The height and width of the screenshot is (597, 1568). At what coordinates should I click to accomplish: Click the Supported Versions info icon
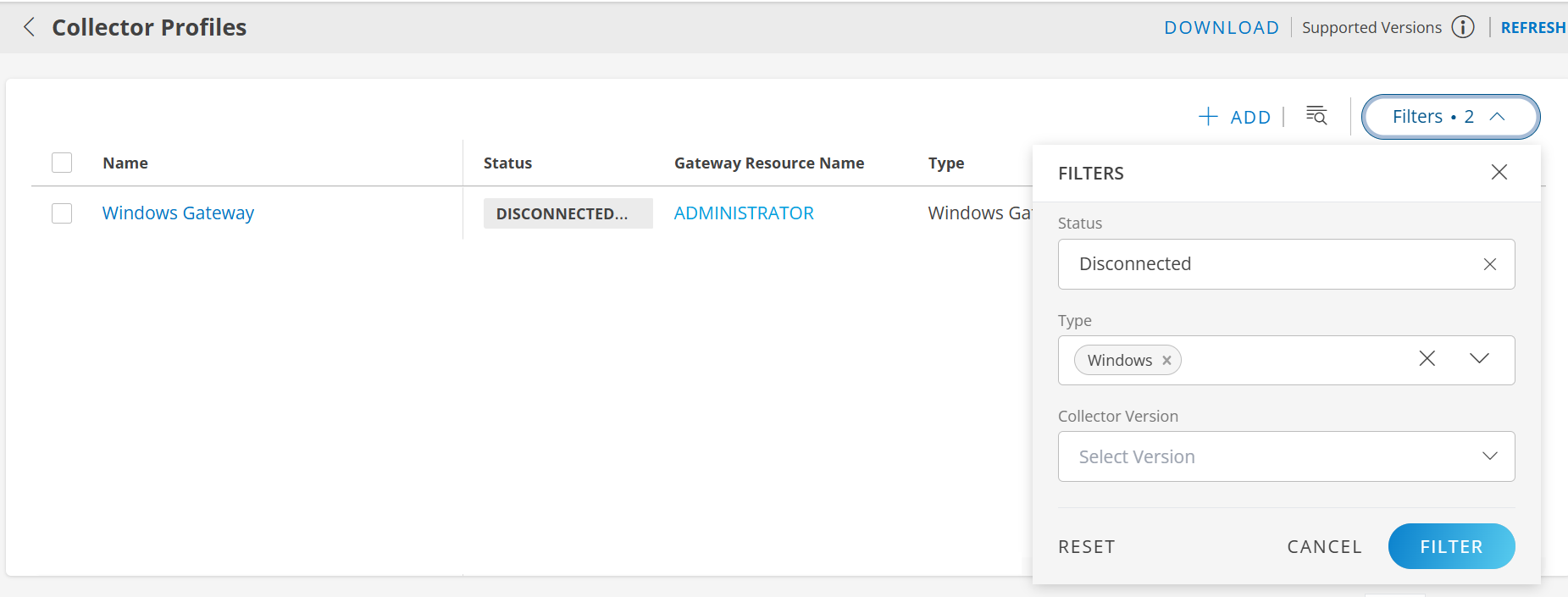point(1462,27)
